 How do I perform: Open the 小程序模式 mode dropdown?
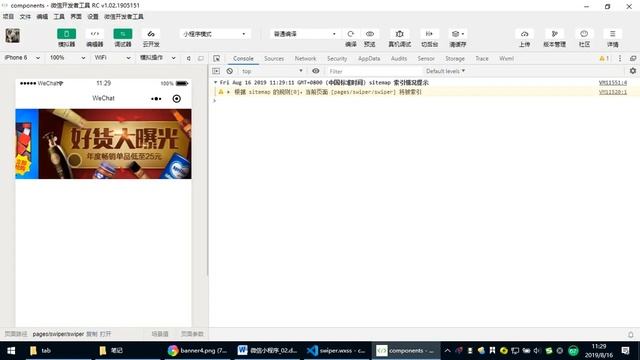[215, 34]
